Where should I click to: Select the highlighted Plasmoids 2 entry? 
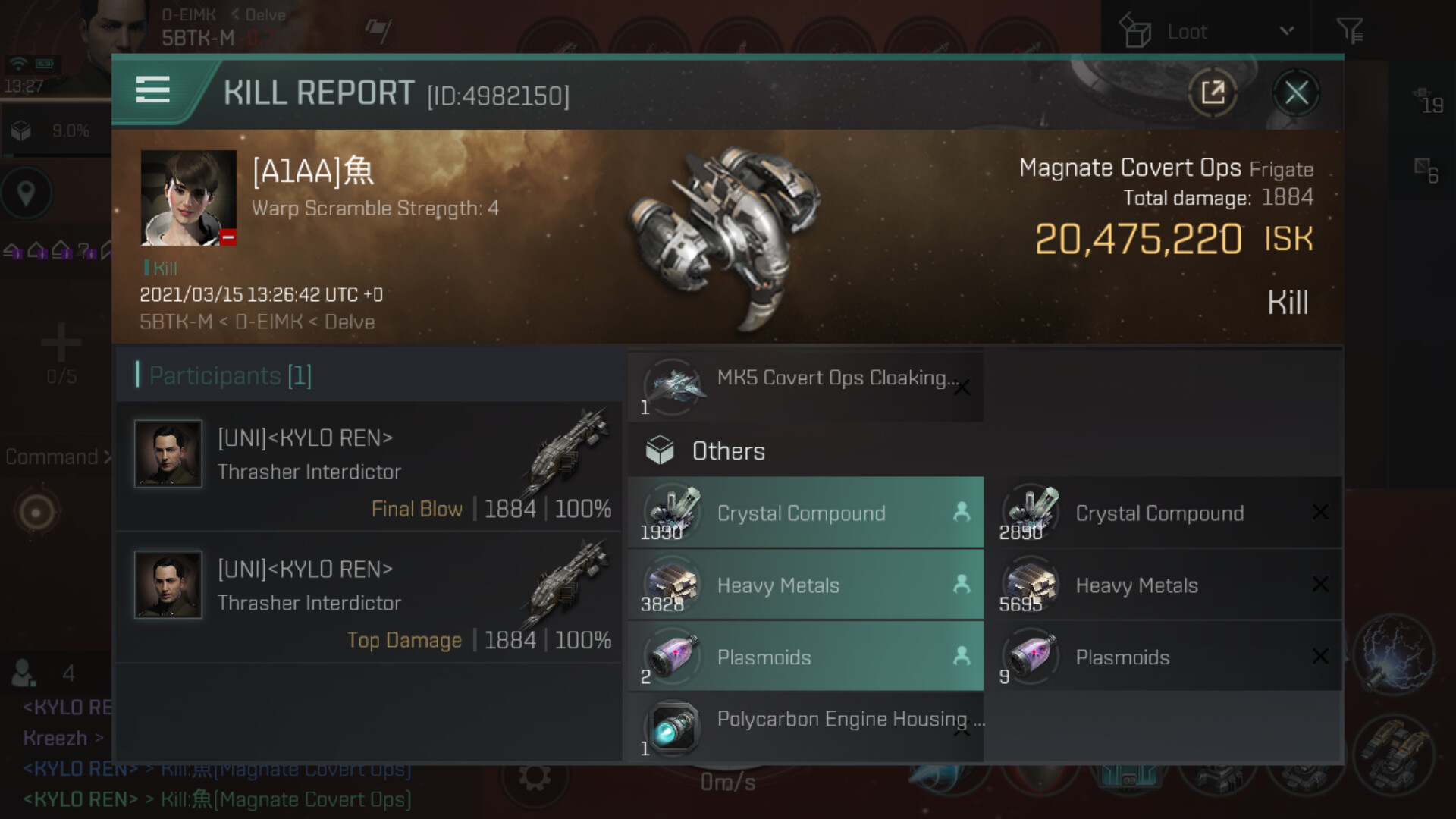(x=805, y=657)
